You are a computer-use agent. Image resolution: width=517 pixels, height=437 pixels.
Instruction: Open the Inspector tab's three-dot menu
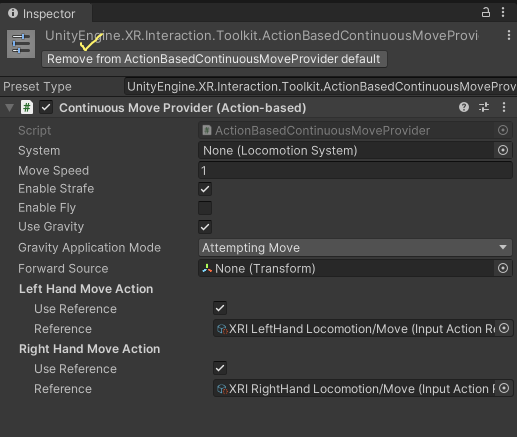point(503,13)
